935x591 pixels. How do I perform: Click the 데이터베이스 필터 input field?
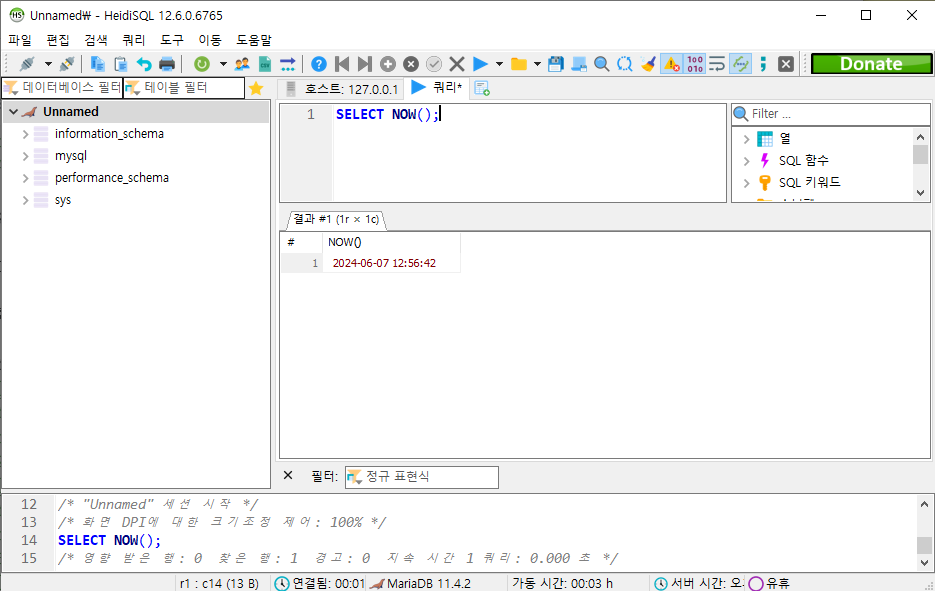point(62,88)
